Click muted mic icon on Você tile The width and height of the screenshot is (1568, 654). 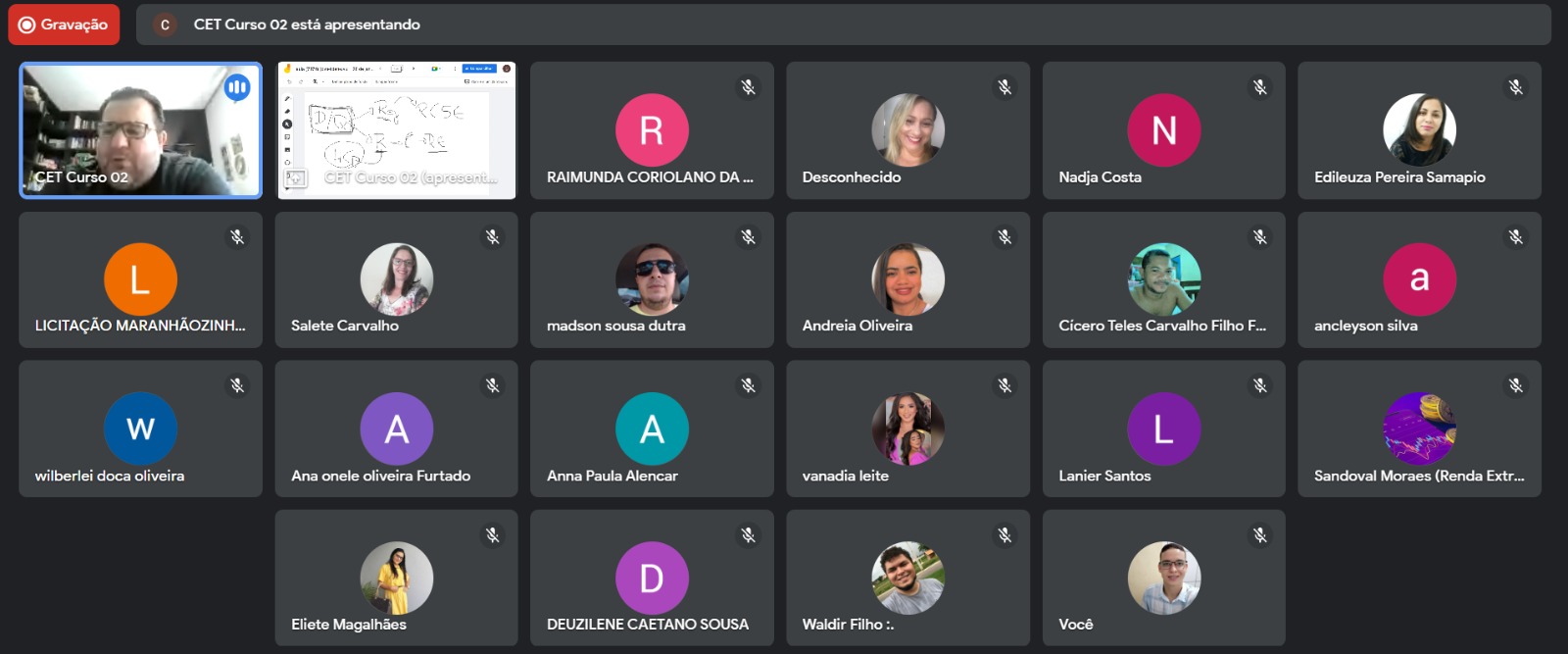tap(1260, 534)
